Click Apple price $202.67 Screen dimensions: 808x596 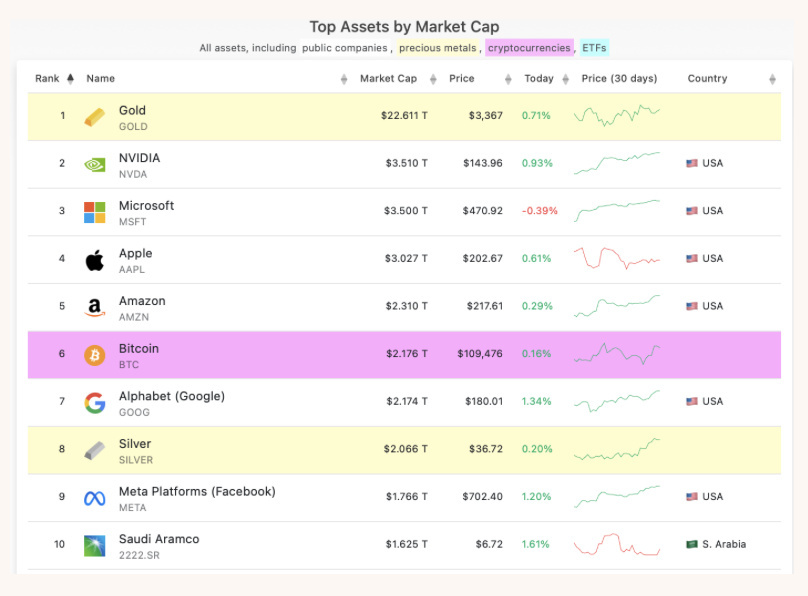point(482,258)
